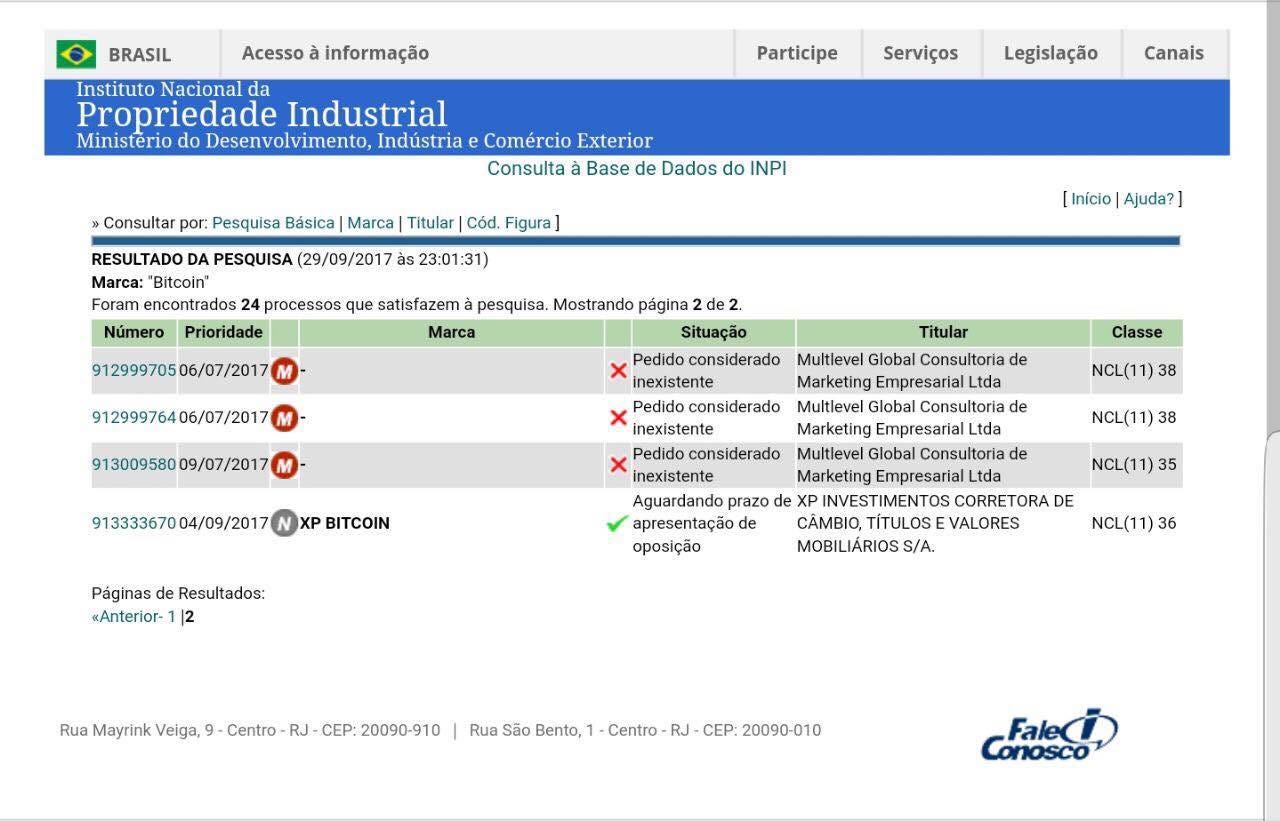This screenshot has height=821, width=1280.
Task: Click the Número column header
Action: pyautogui.click(x=134, y=333)
